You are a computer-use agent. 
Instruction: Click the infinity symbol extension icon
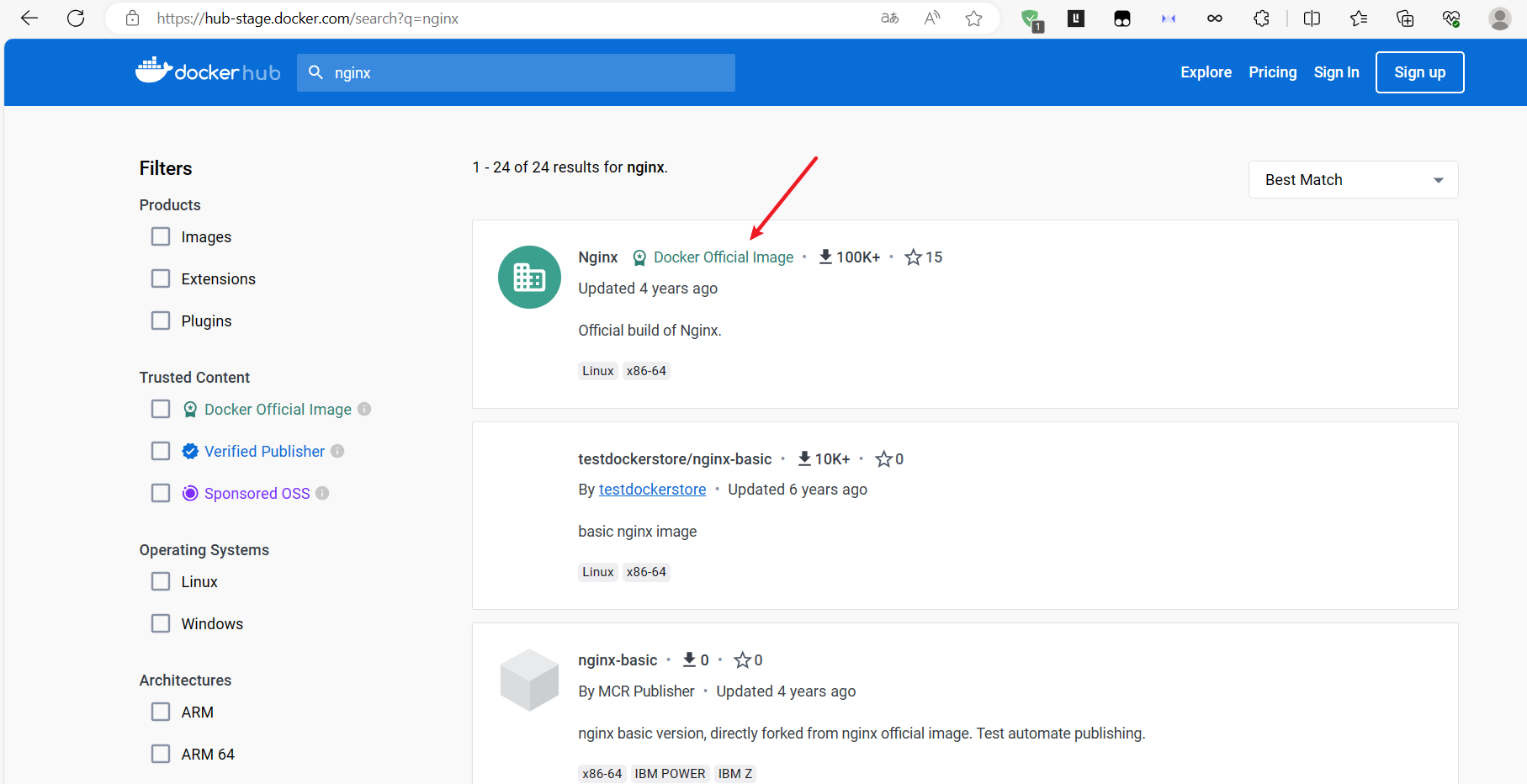coord(1214,19)
